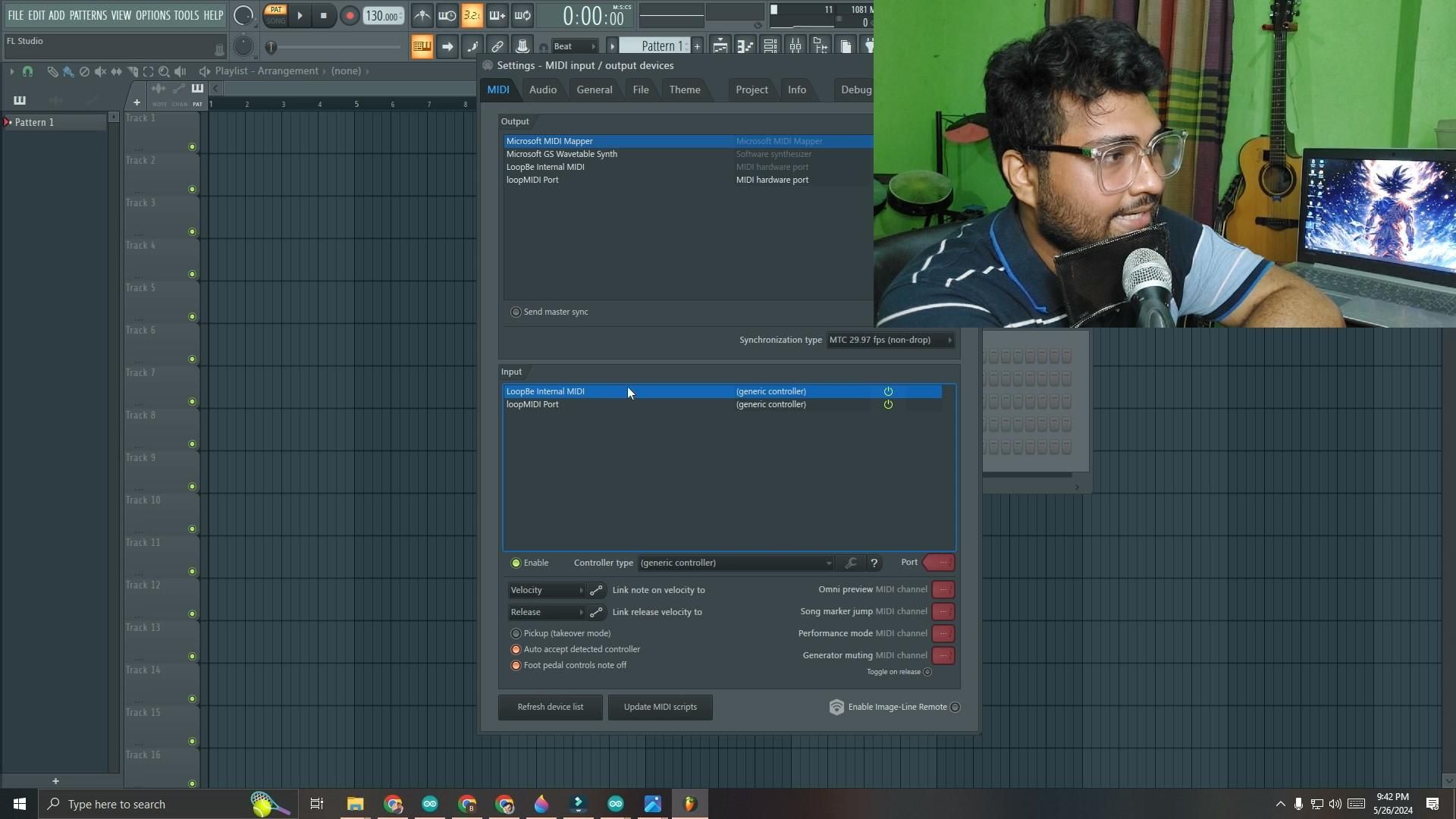Toggle the metronome icon
The height and width of the screenshot is (819, 1456).
point(422,16)
